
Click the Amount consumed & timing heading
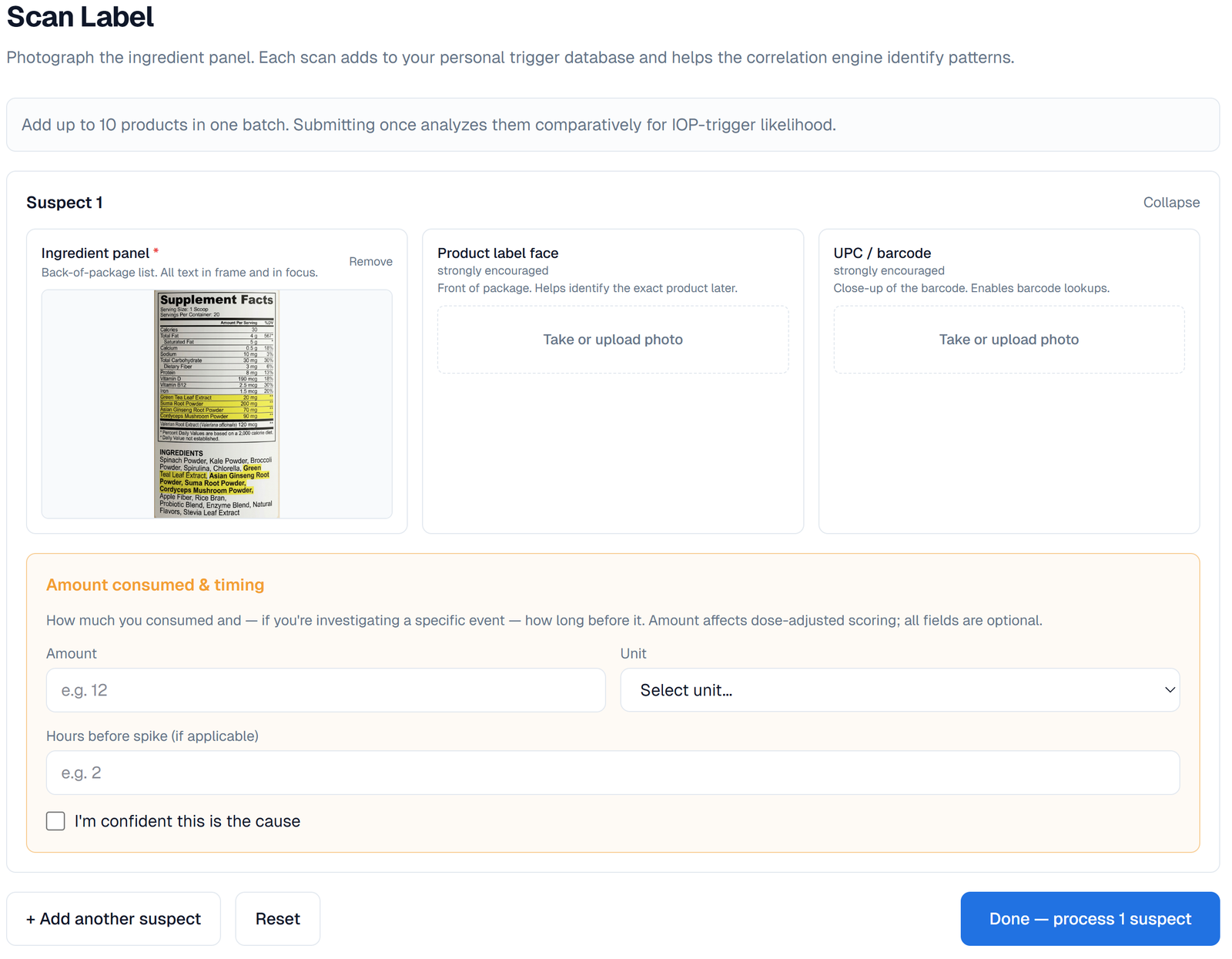[x=155, y=585]
